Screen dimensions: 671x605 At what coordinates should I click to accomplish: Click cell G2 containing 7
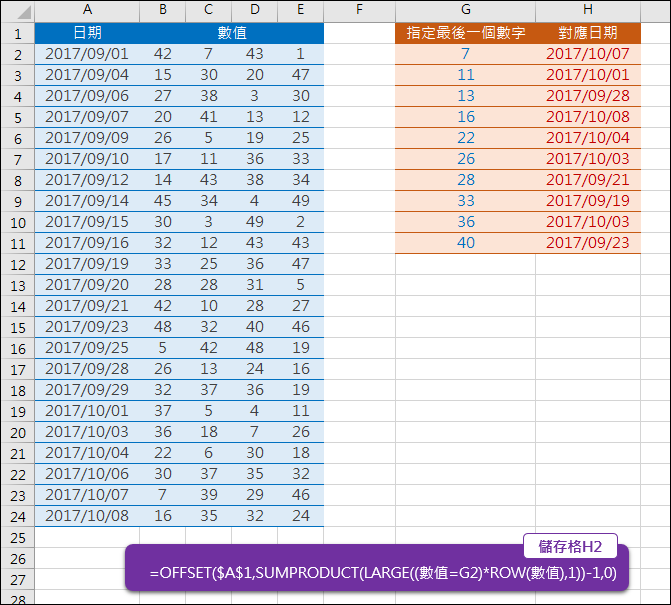click(x=466, y=54)
